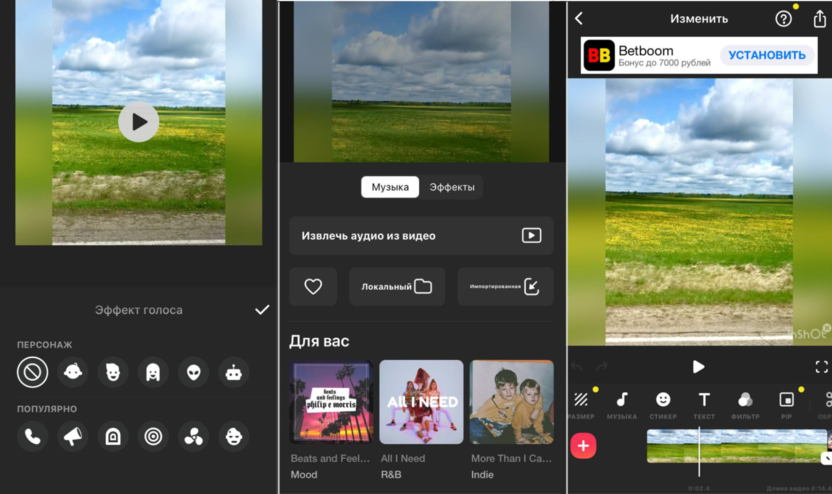The height and width of the screenshot is (494, 832).
Task: Tap the share export icon
Action: click(820, 19)
